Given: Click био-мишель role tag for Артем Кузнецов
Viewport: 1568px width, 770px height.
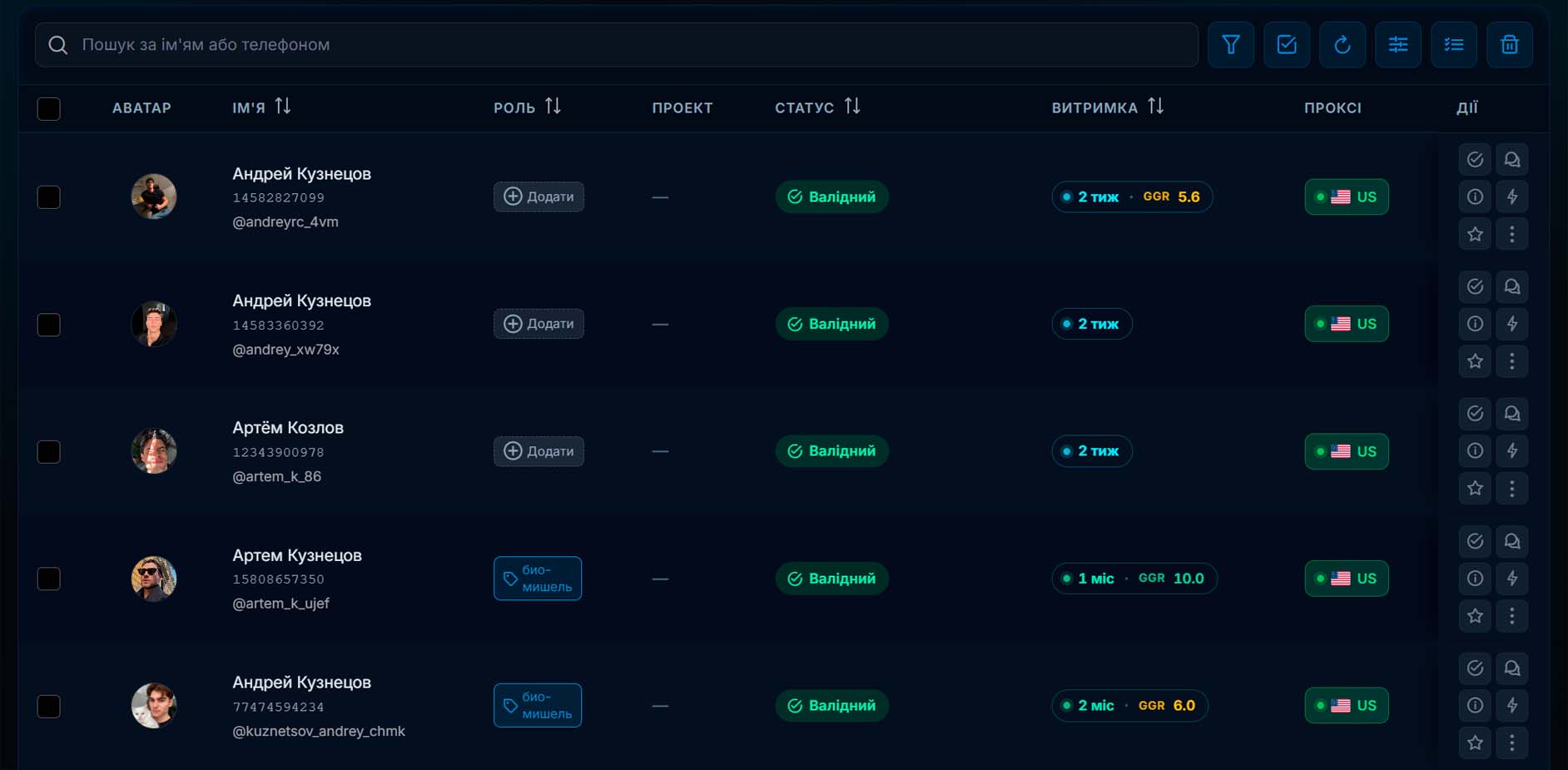Looking at the screenshot, I should (x=538, y=579).
